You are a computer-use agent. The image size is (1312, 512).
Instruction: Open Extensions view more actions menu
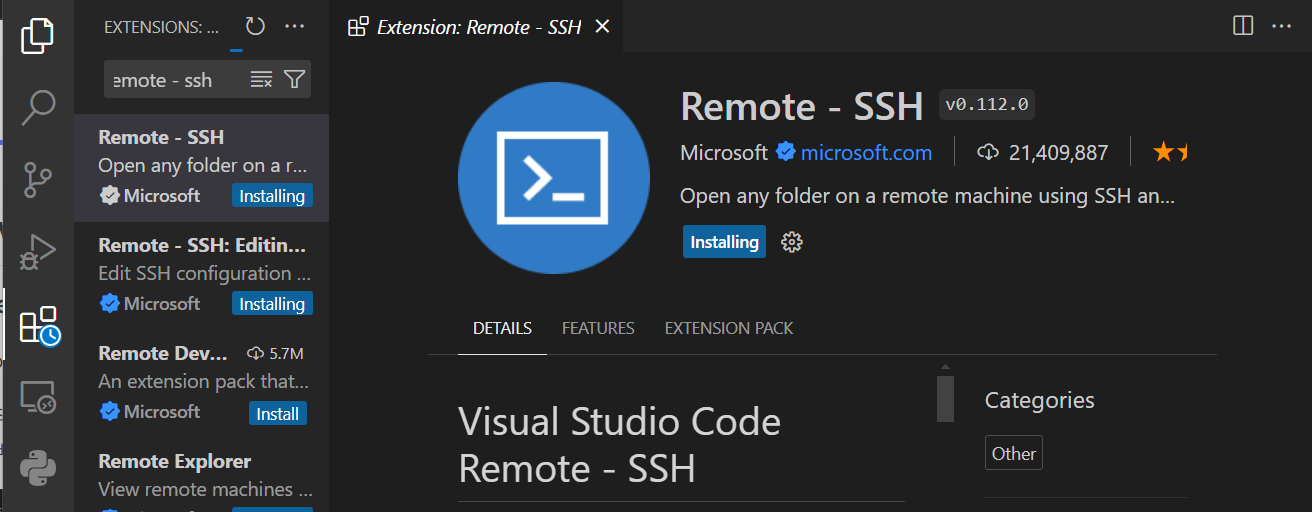click(x=294, y=27)
